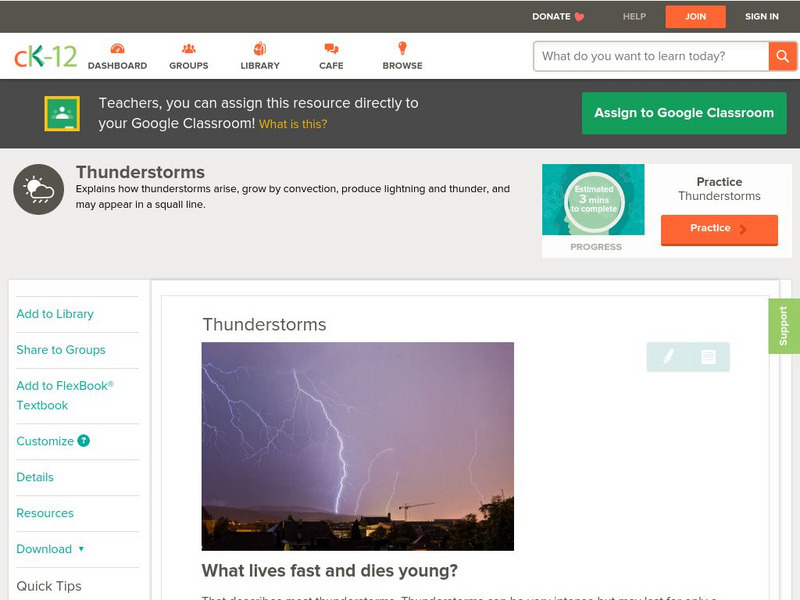Click the bold Thunderstorms page title
The height and width of the screenshot is (600, 800).
coord(140,172)
